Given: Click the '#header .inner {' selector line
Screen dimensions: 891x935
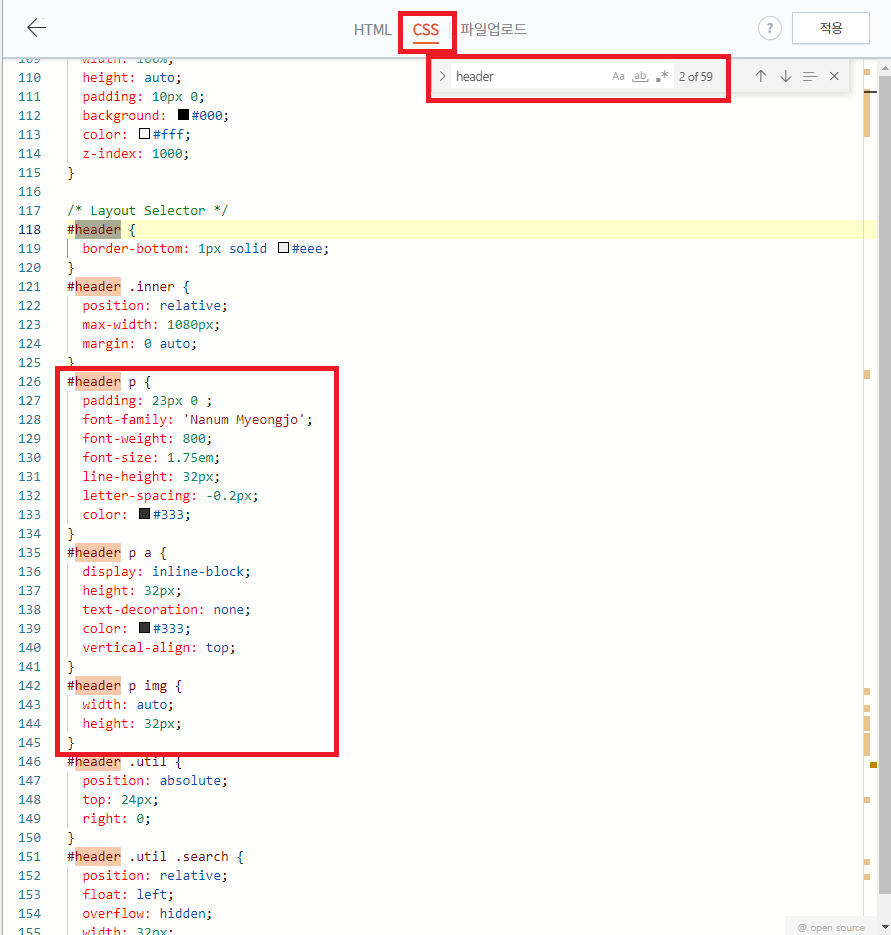Looking at the screenshot, I should coord(128,287).
